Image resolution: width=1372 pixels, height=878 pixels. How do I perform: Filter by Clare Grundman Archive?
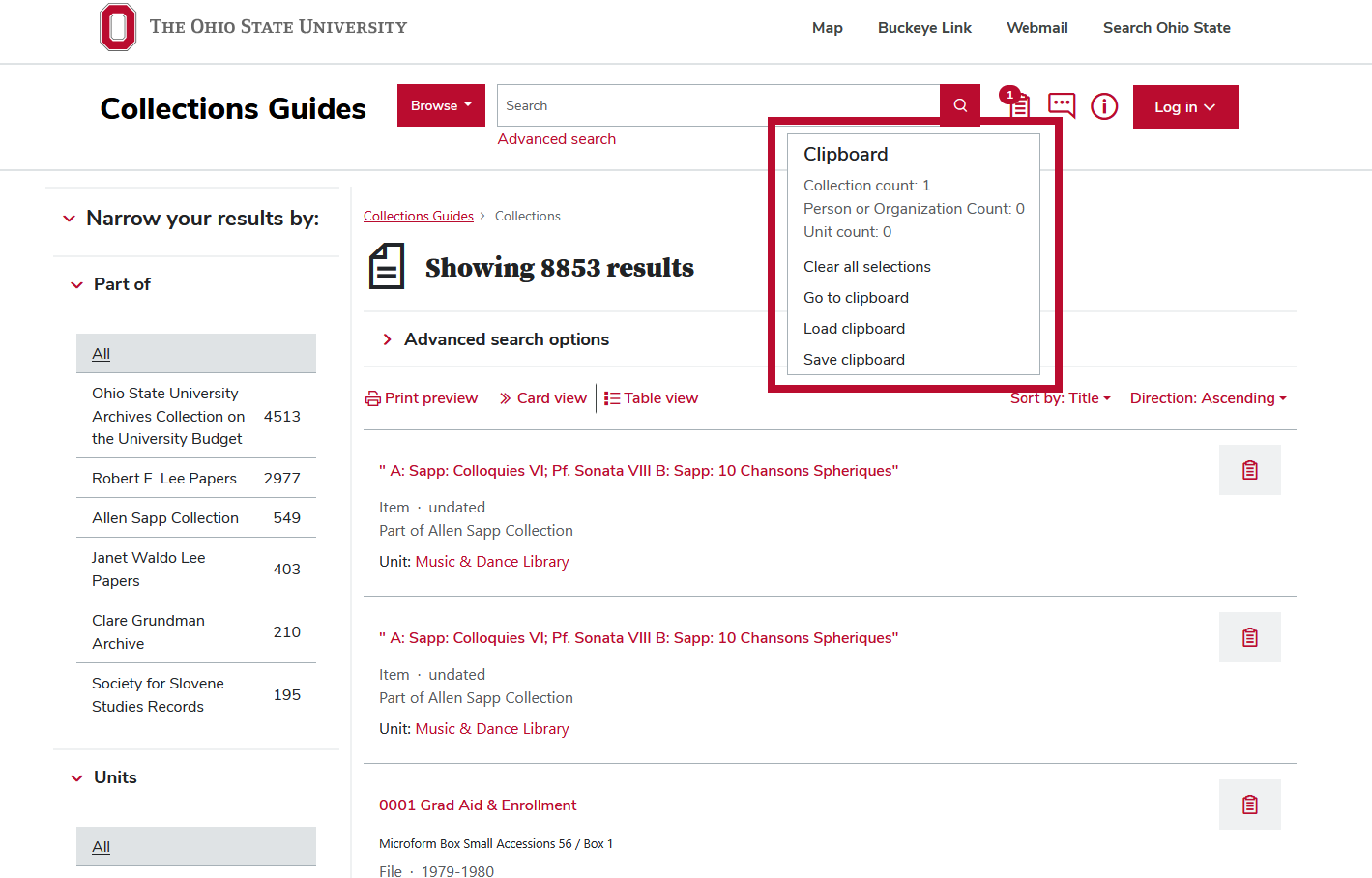(x=196, y=632)
